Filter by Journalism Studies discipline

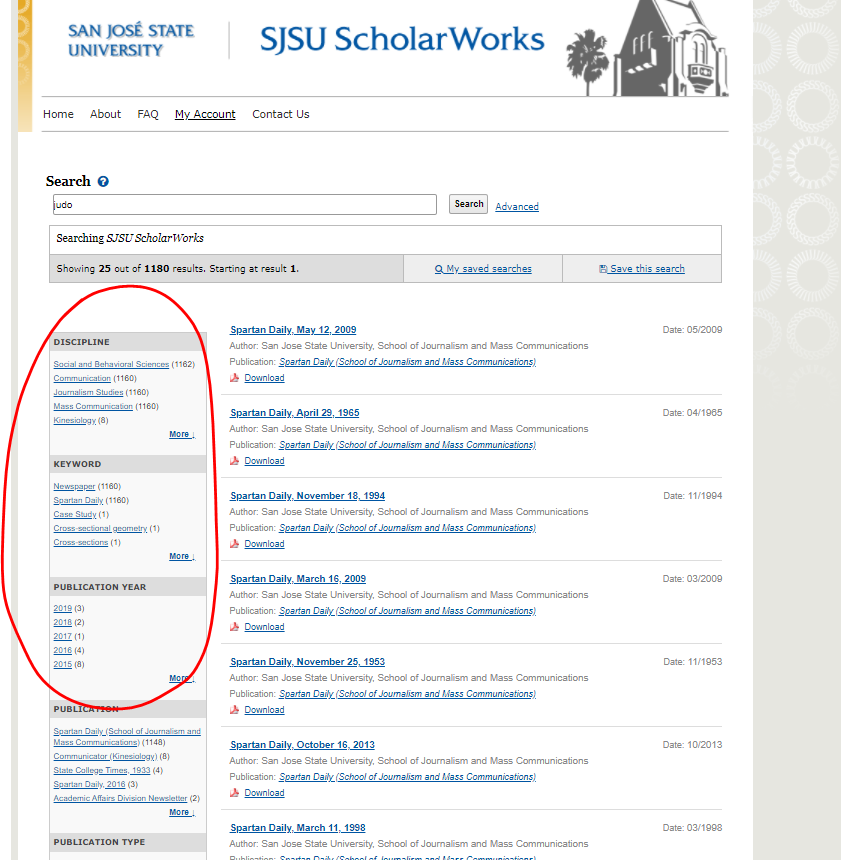[x=88, y=392]
